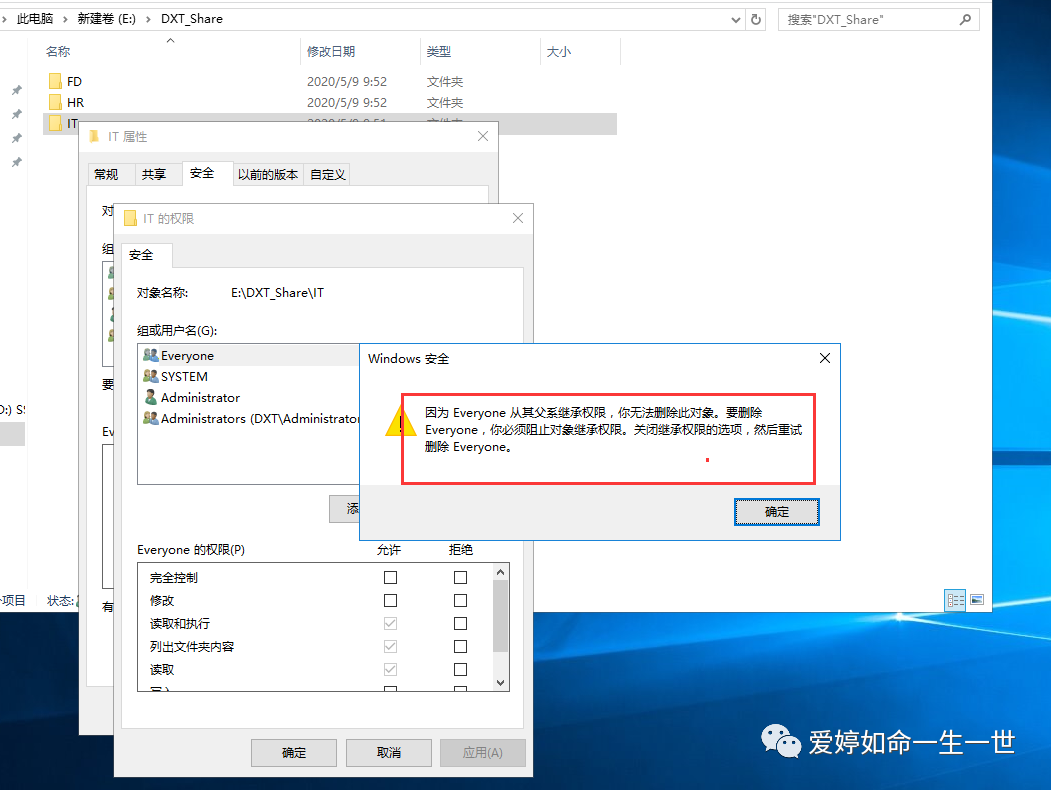
Task: Select the Administrator user icon
Action: 151,397
